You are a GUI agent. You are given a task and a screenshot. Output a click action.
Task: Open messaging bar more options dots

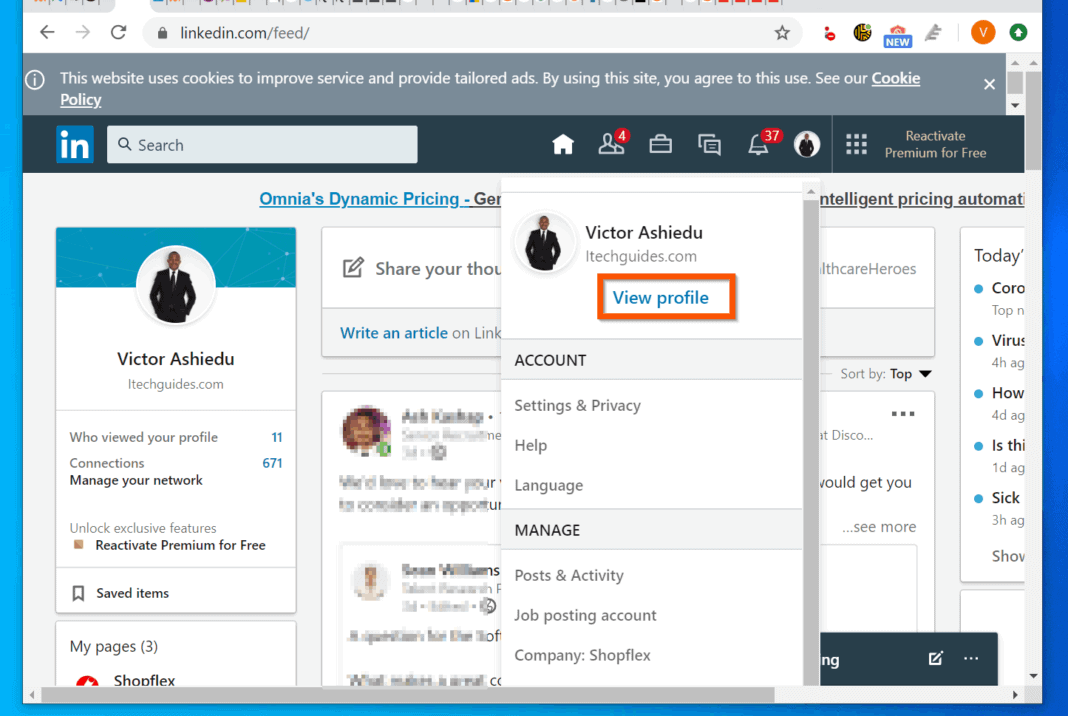(971, 658)
